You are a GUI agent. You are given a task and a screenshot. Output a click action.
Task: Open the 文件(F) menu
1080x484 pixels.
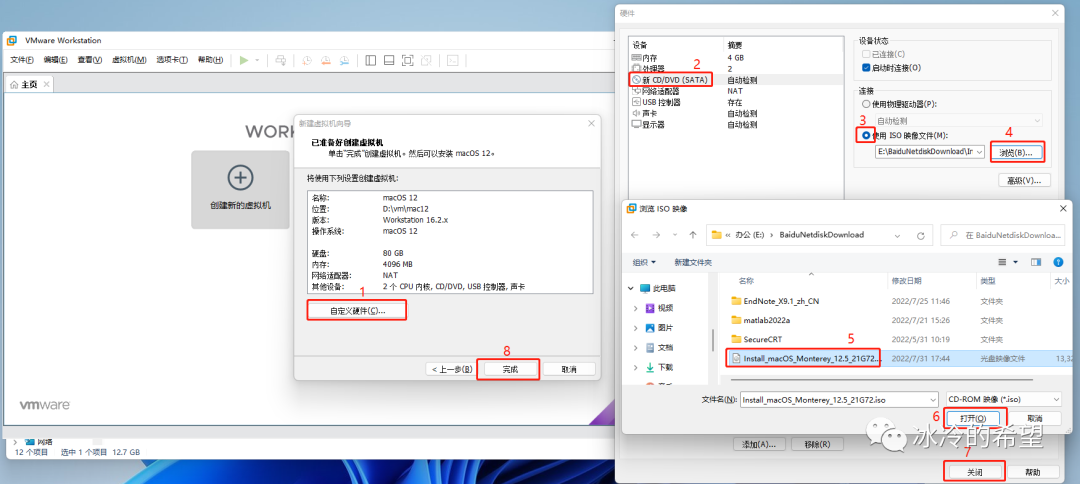(x=22, y=60)
